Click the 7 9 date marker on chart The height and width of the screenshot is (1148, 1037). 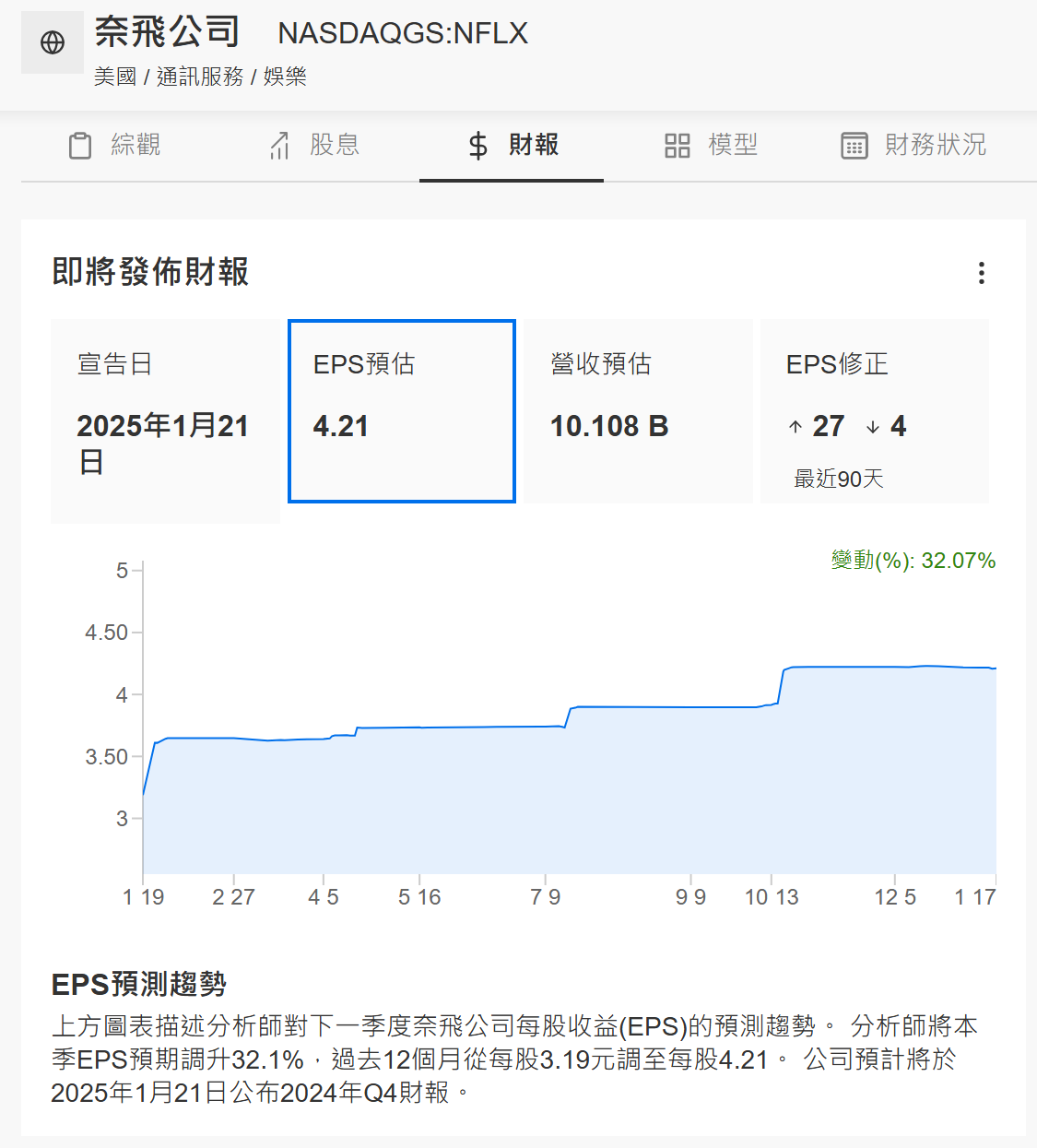tap(546, 897)
